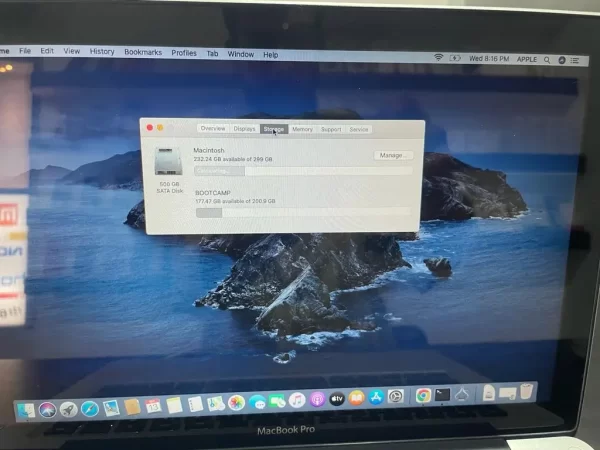Viewport: 600px width, 450px height.
Task: Open Spotlight search magnifier icon
Action: [547, 60]
